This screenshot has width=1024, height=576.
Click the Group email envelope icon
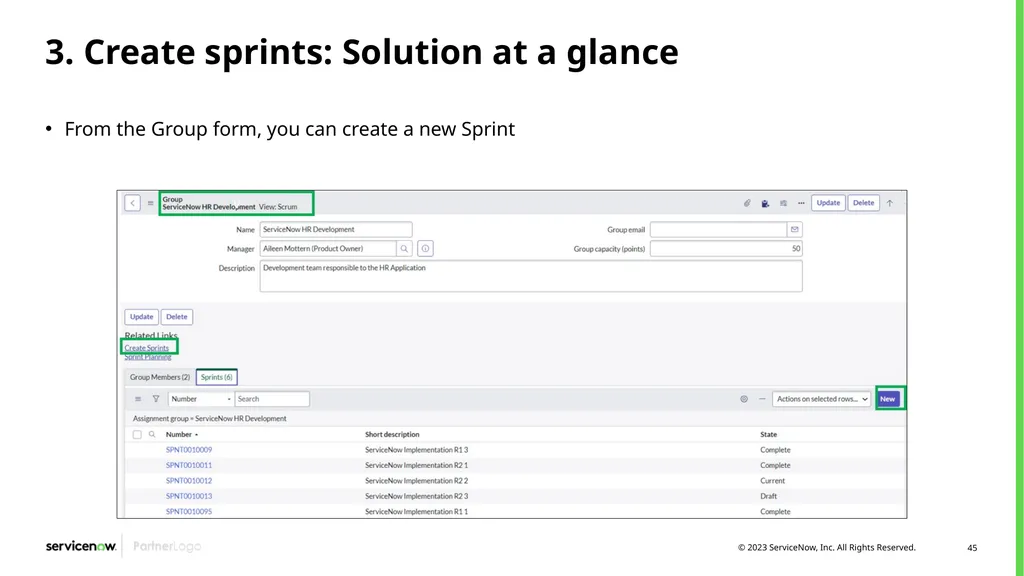click(795, 229)
